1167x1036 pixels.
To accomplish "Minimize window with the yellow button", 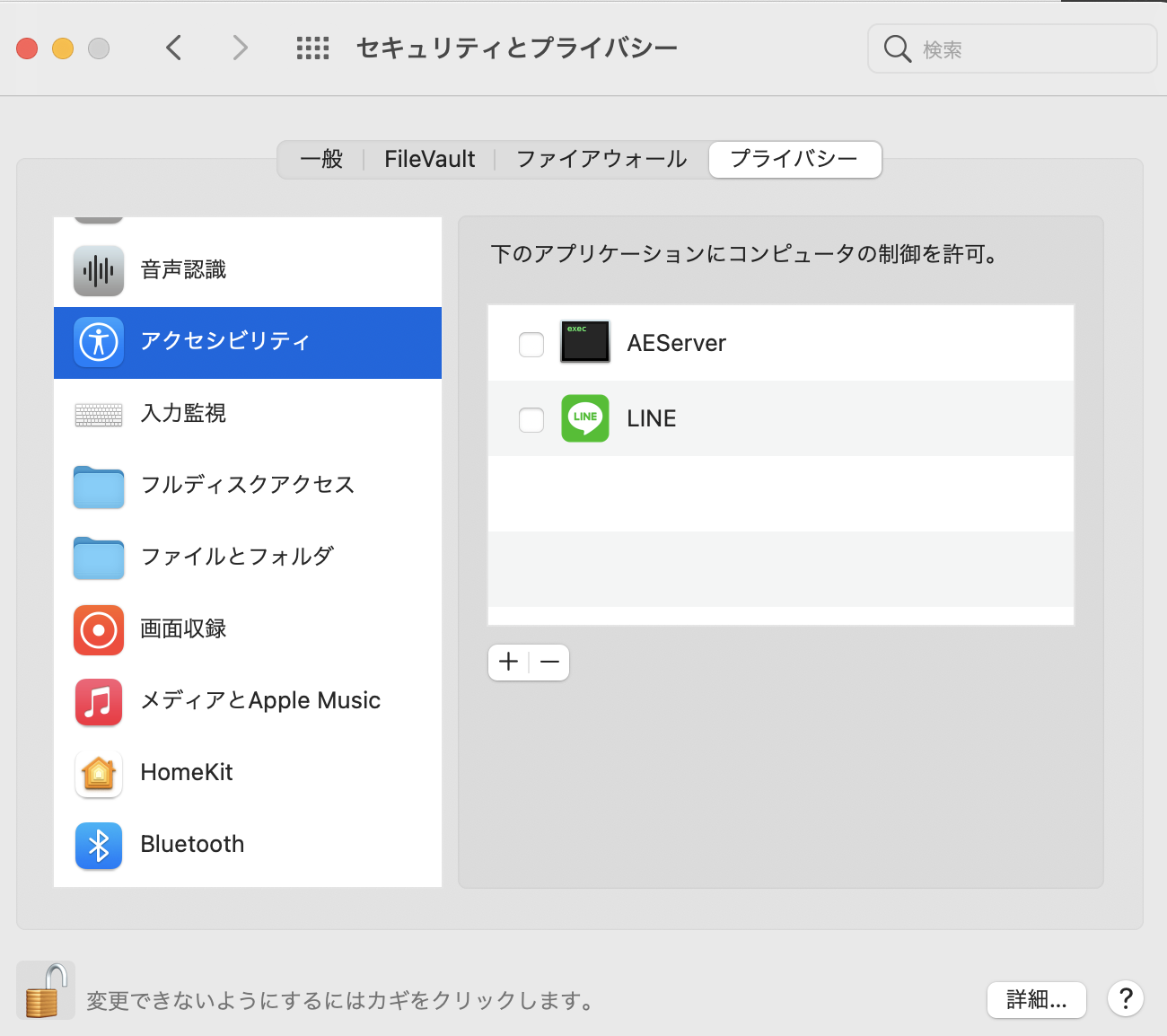I will coord(63,48).
